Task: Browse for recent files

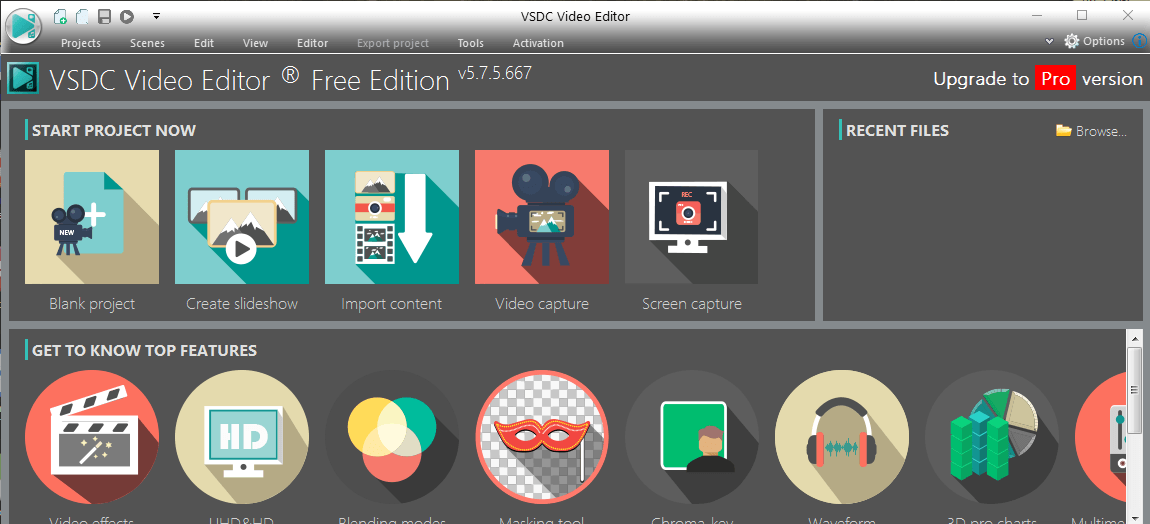Action: [x=1091, y=131]
